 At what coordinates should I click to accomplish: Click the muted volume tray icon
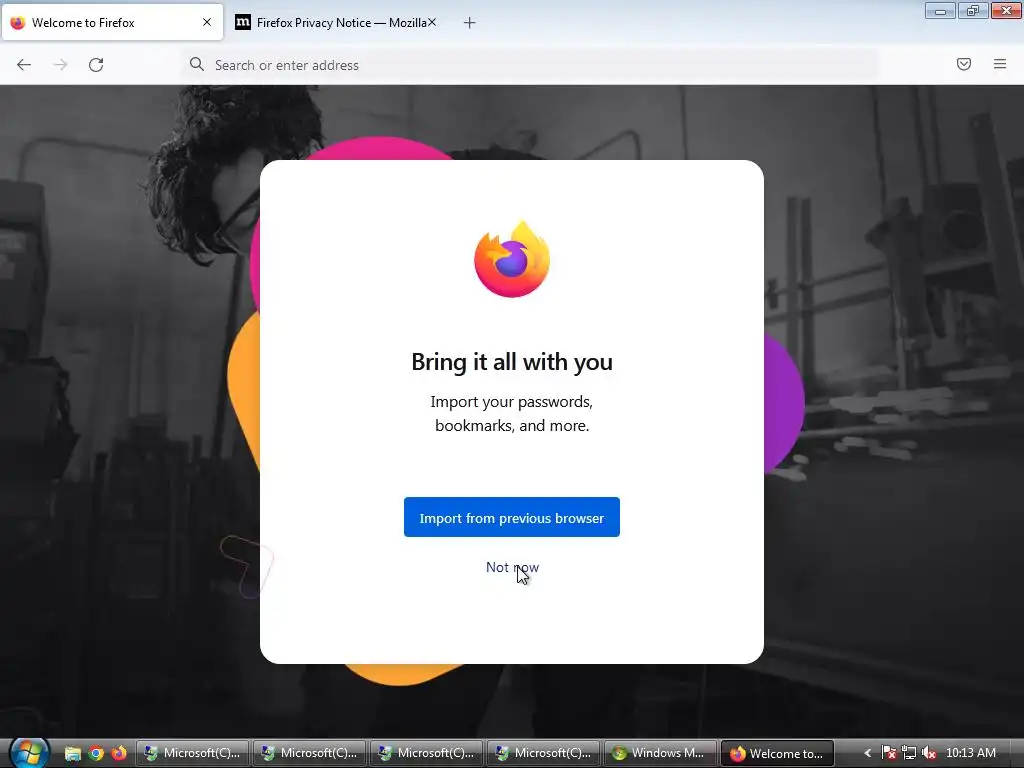pyautogui.click(x=928, y=753)
